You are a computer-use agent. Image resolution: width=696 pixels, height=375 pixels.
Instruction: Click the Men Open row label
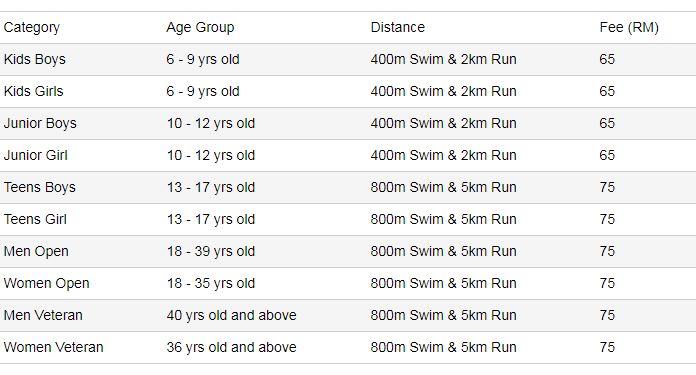pos(36,251)
